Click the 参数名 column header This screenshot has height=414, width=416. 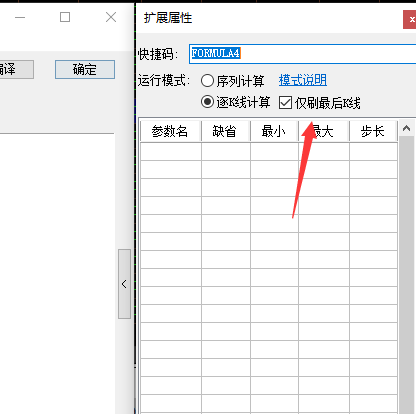click(x=171, y=131)
